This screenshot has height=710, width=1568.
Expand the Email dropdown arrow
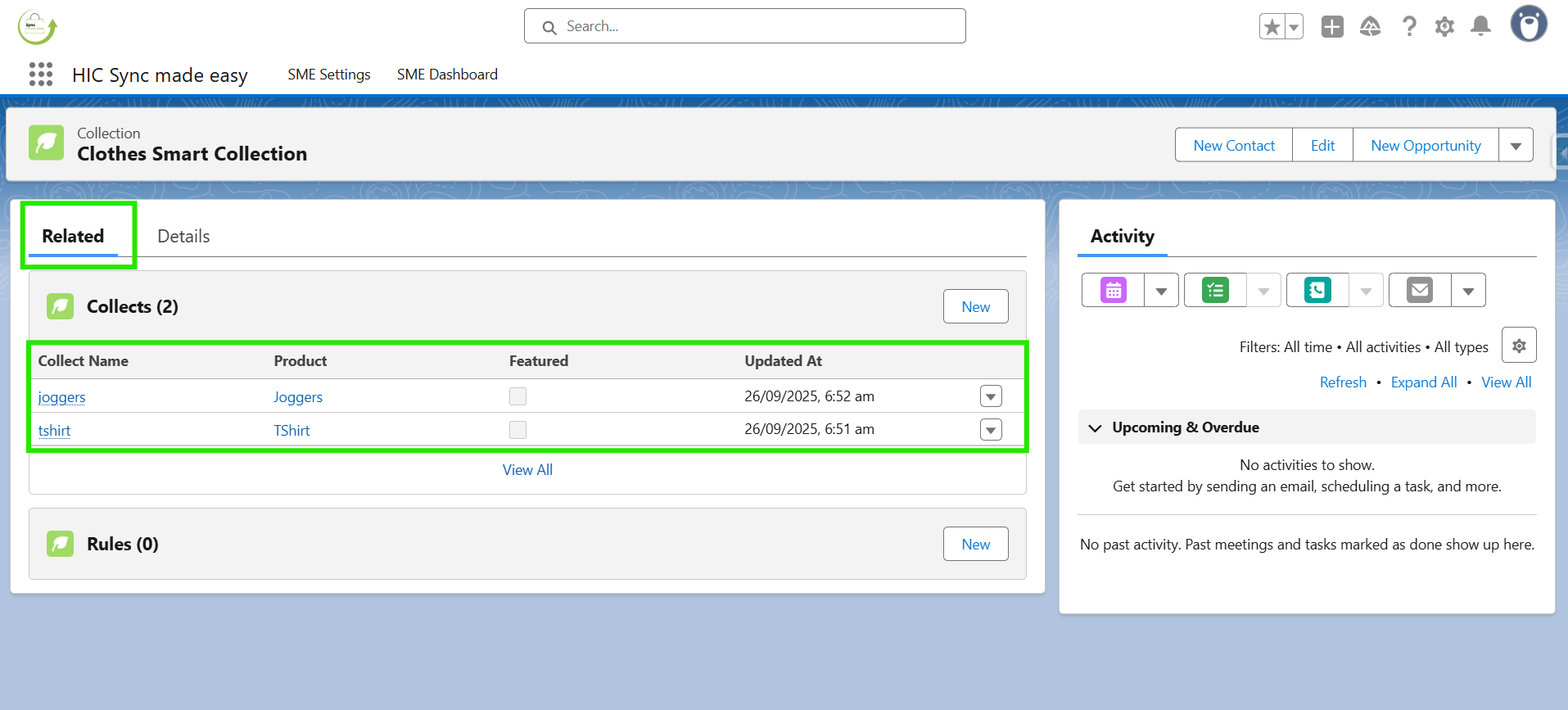[x=1468, y=290]
